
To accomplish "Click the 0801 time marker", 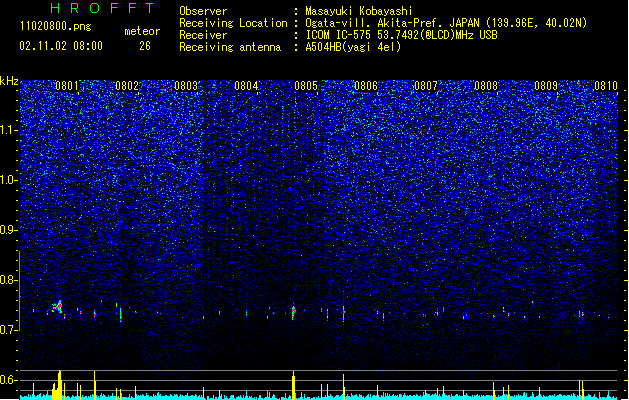I will point(67,86).
